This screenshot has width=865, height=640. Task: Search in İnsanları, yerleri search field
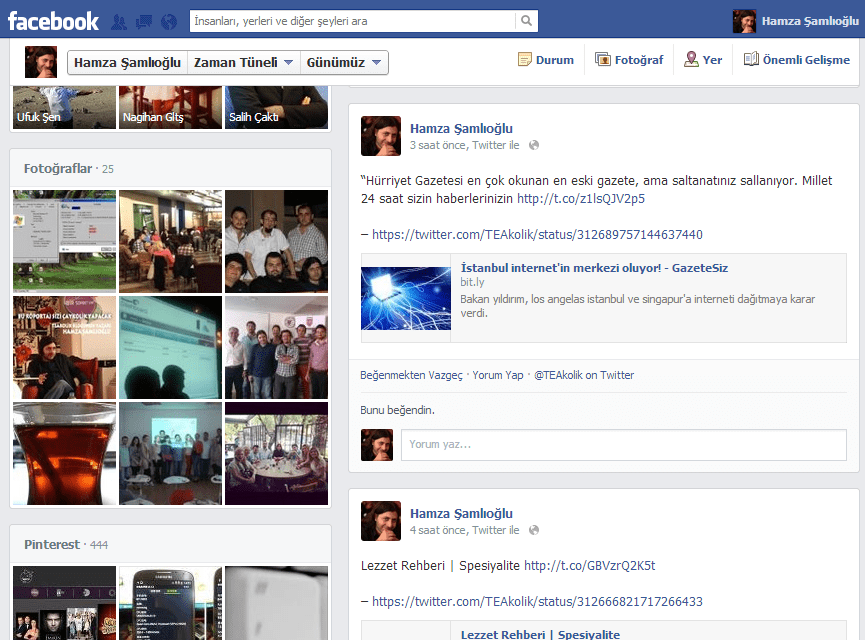pos(353,21)
